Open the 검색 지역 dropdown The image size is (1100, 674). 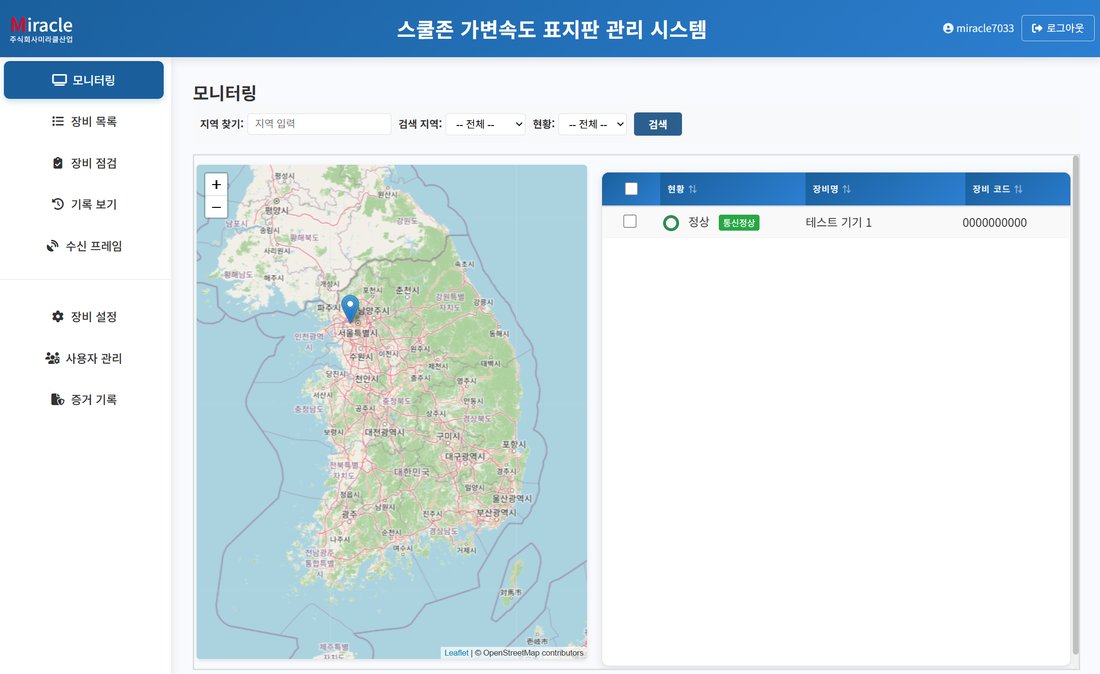tap(485, 124)
